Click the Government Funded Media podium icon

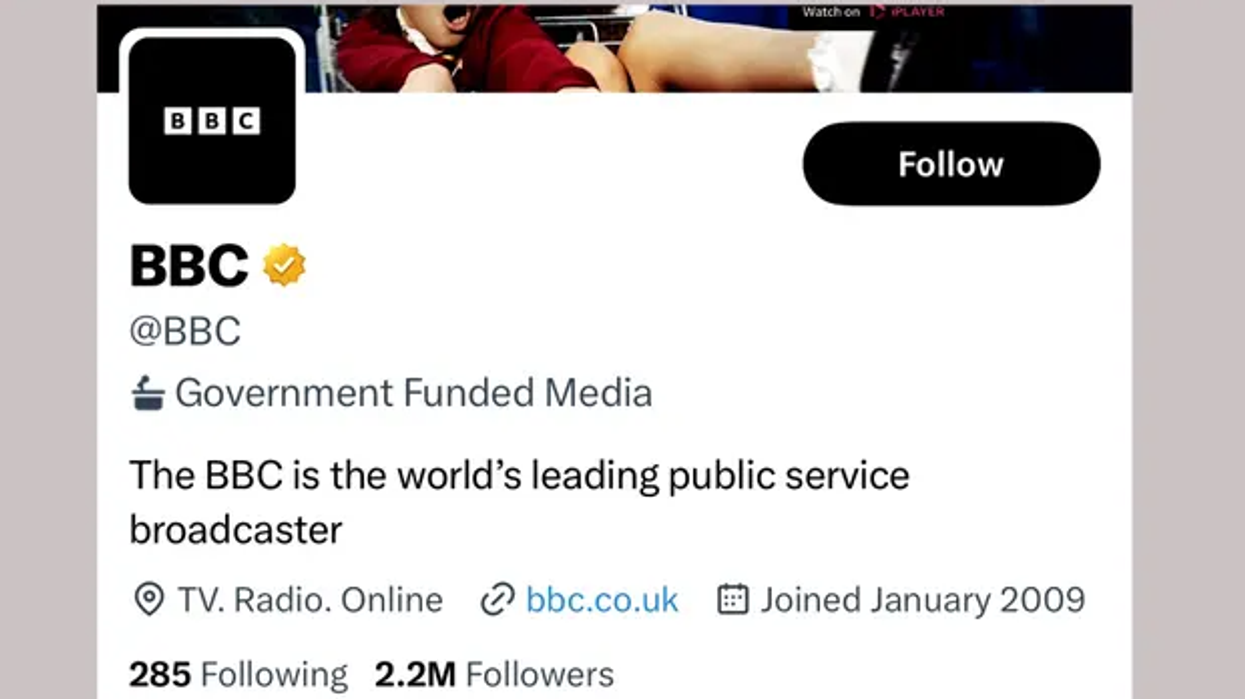coord(148,393)
